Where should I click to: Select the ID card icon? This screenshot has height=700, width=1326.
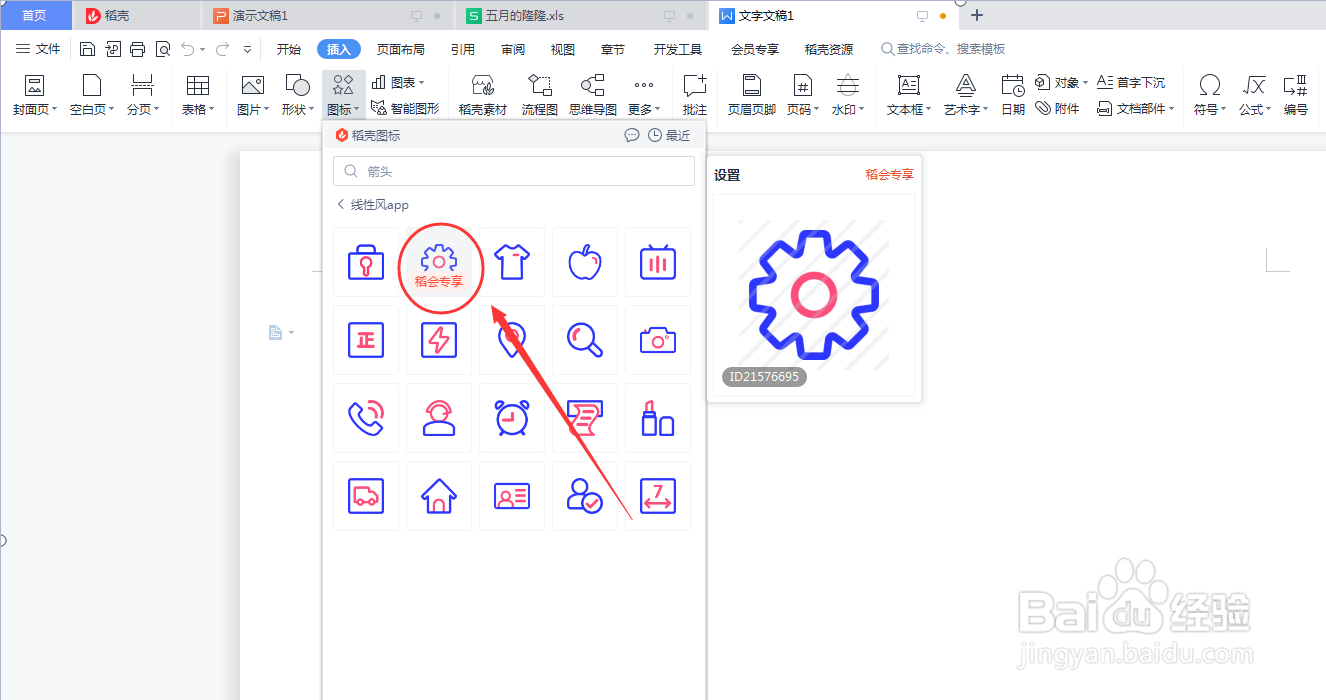click(512, 496)
